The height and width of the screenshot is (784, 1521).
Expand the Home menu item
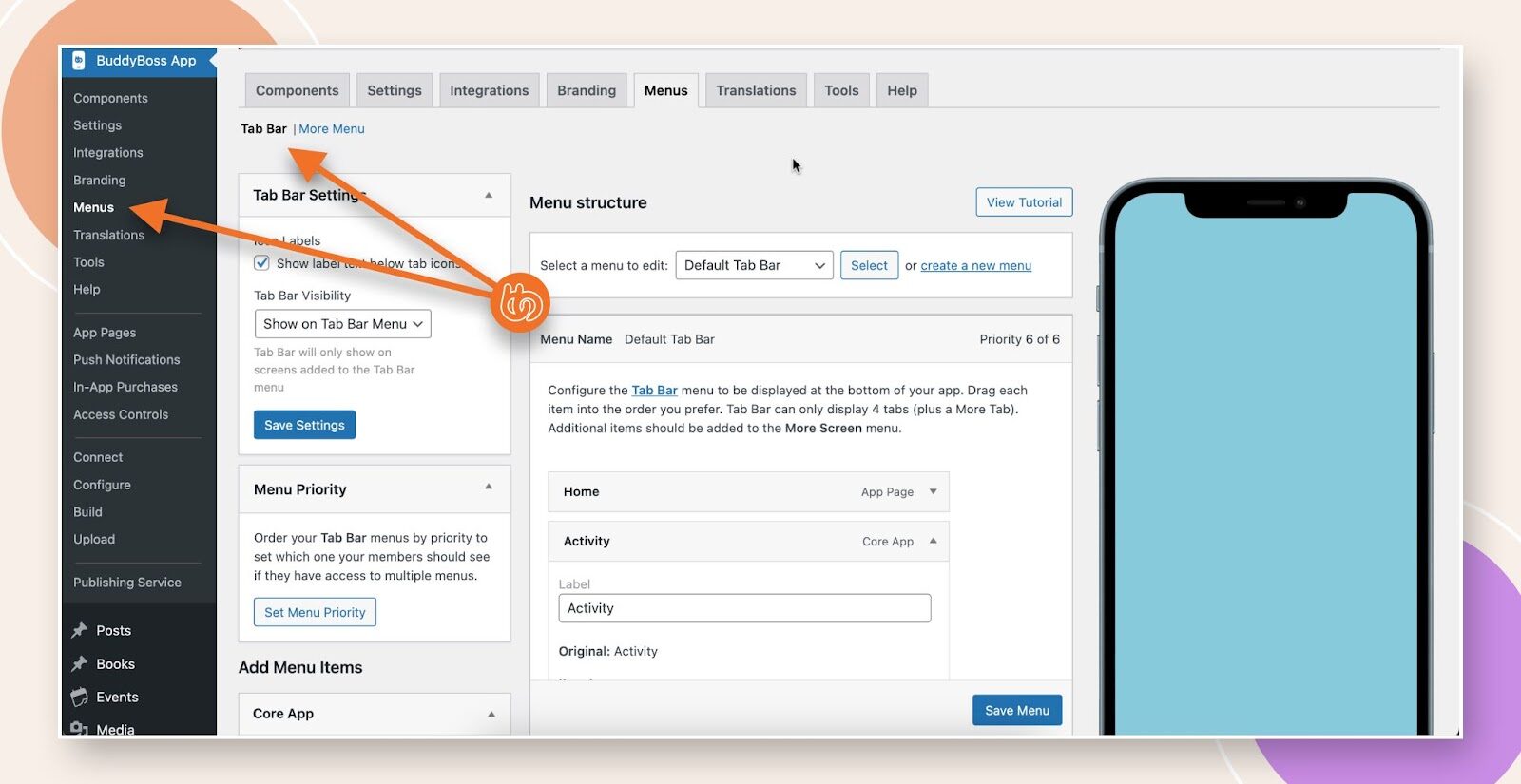934,491
